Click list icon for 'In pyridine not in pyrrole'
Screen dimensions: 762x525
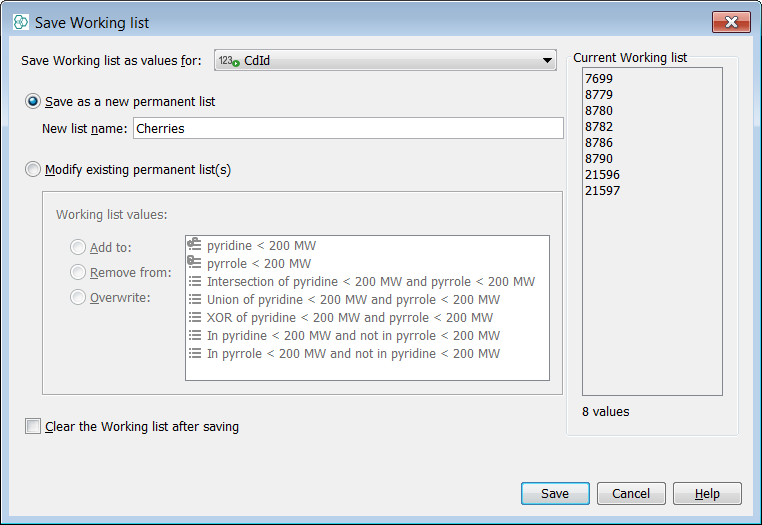[x=195, y=335]
